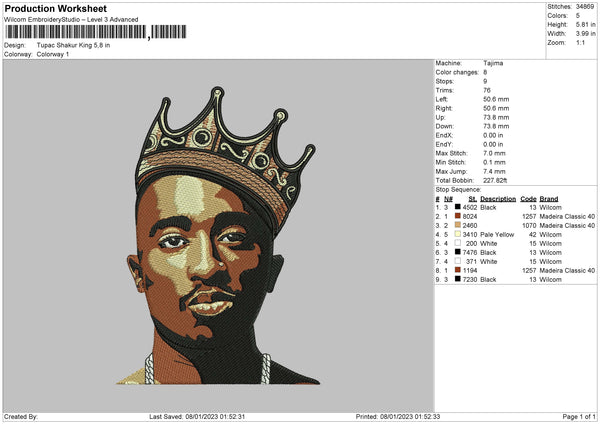Screen dimensions: 600x424
Task: Click the "N#" column header
Action: point(448,199)
